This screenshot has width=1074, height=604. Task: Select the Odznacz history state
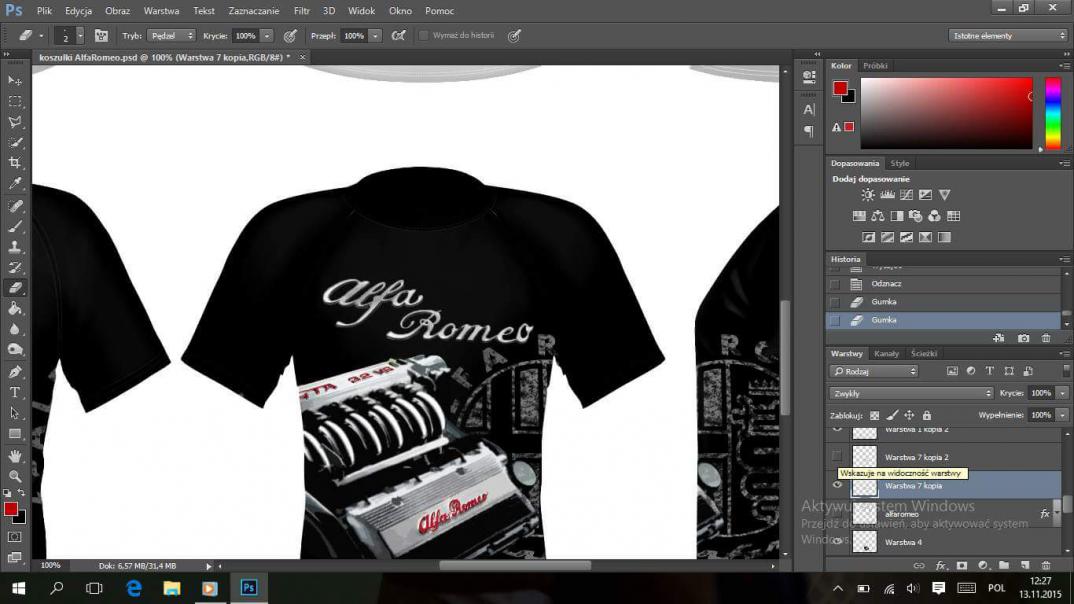pos(943,284)
